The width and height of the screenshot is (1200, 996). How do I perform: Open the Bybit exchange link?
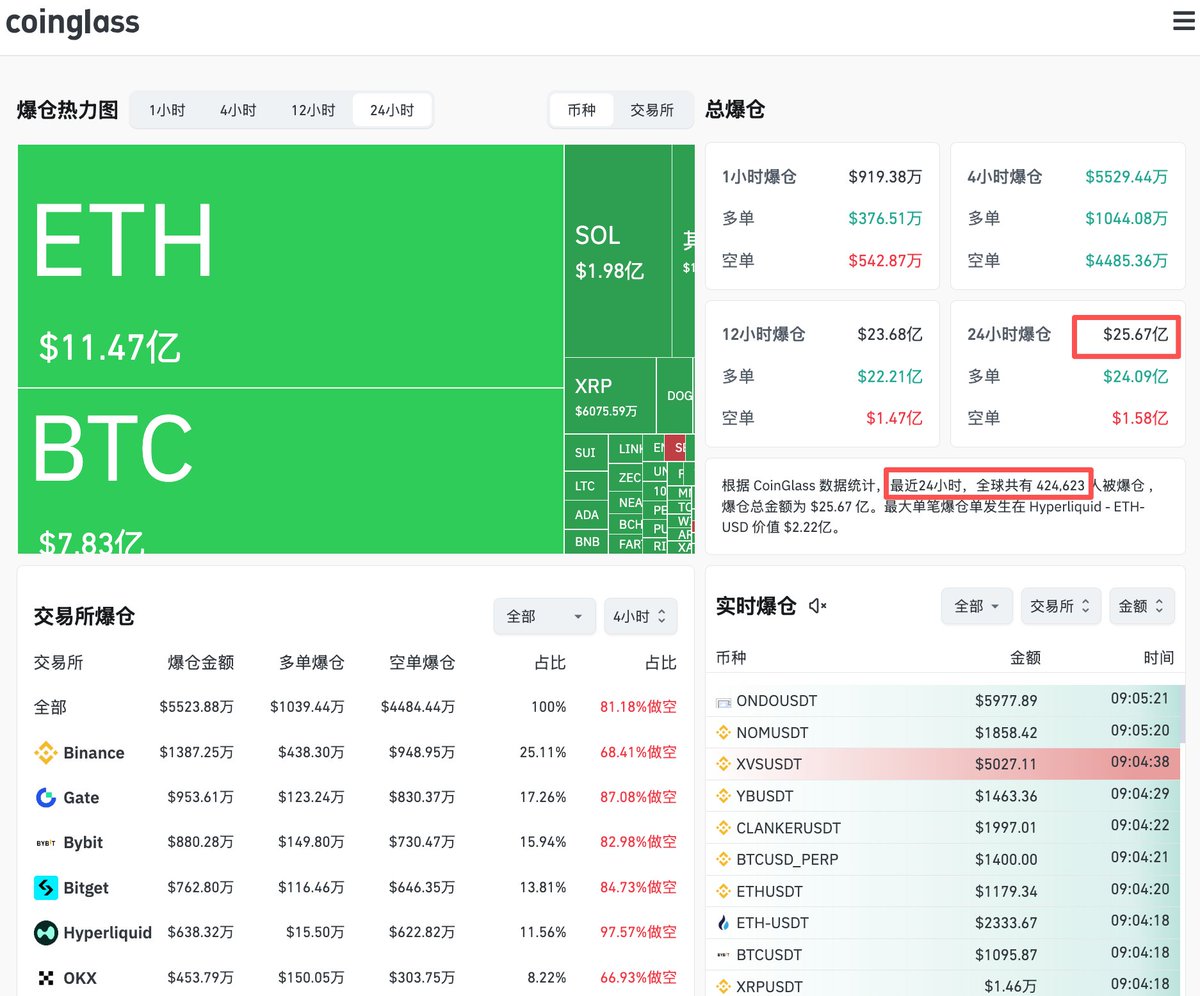point(83,843)
